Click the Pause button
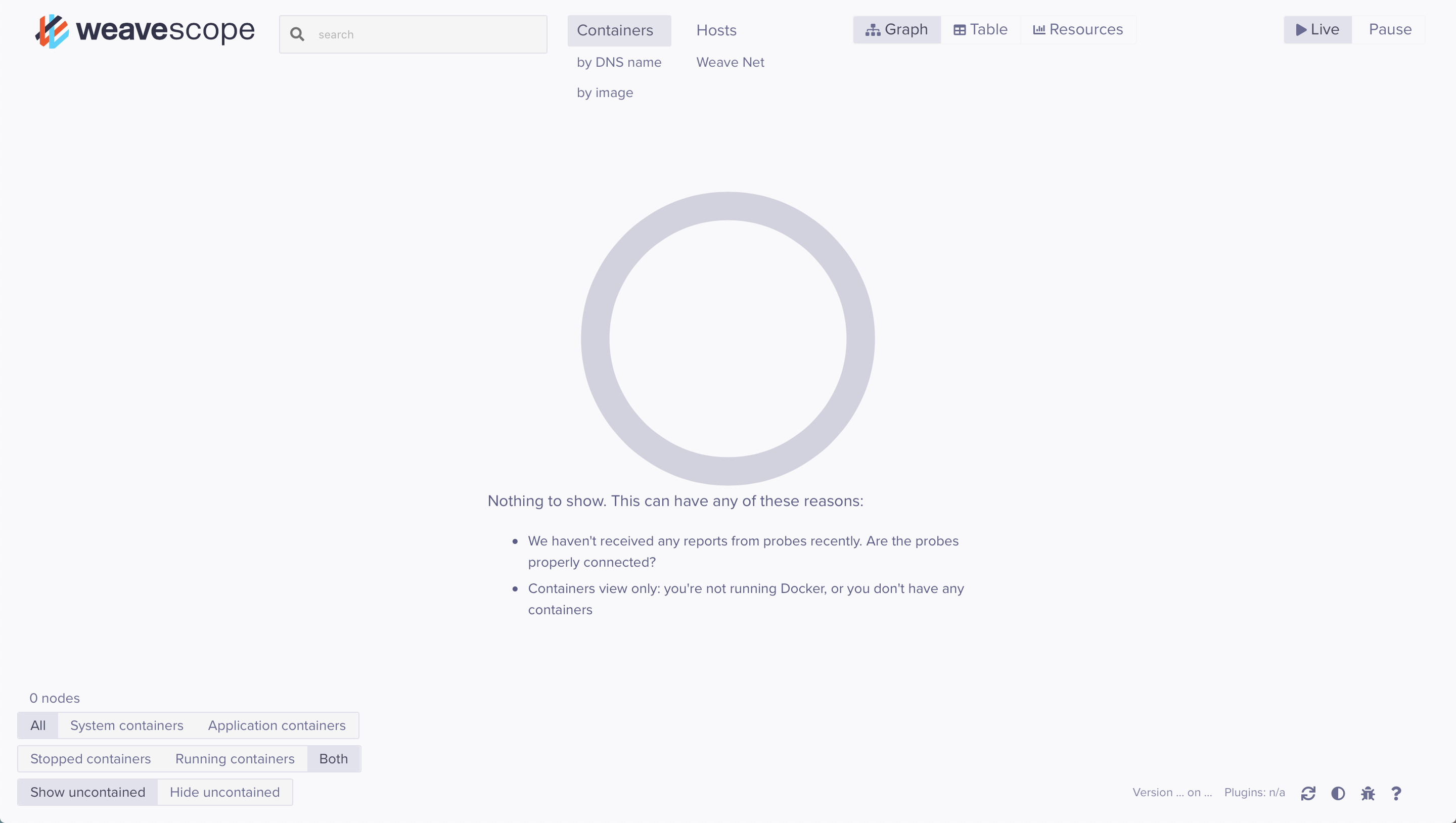Image resolution: width=1456 pixels, height=823 pixels. coord(1389,29)
